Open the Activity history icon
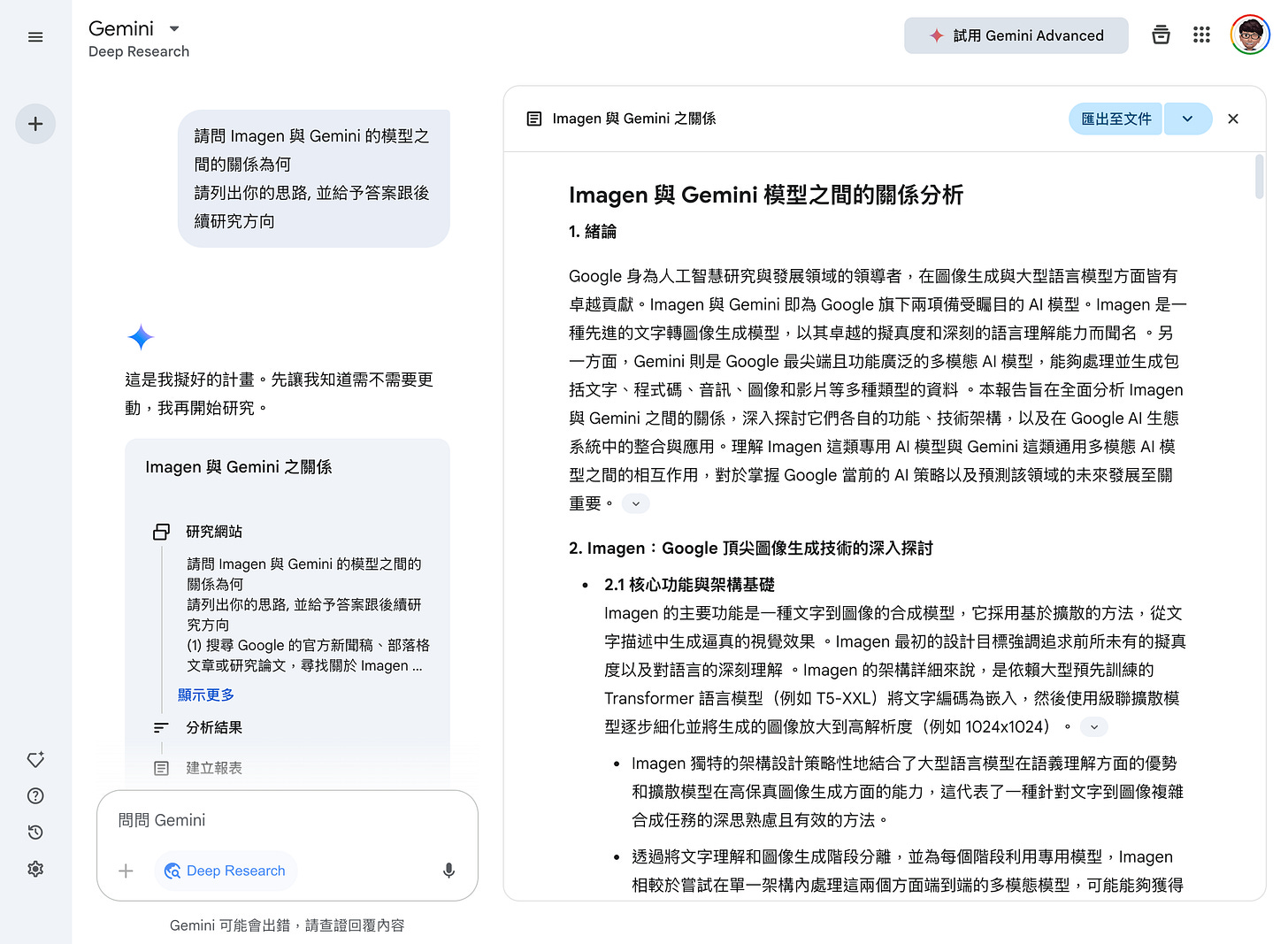The image size is (1288, 944). click(x=35, y=832)
